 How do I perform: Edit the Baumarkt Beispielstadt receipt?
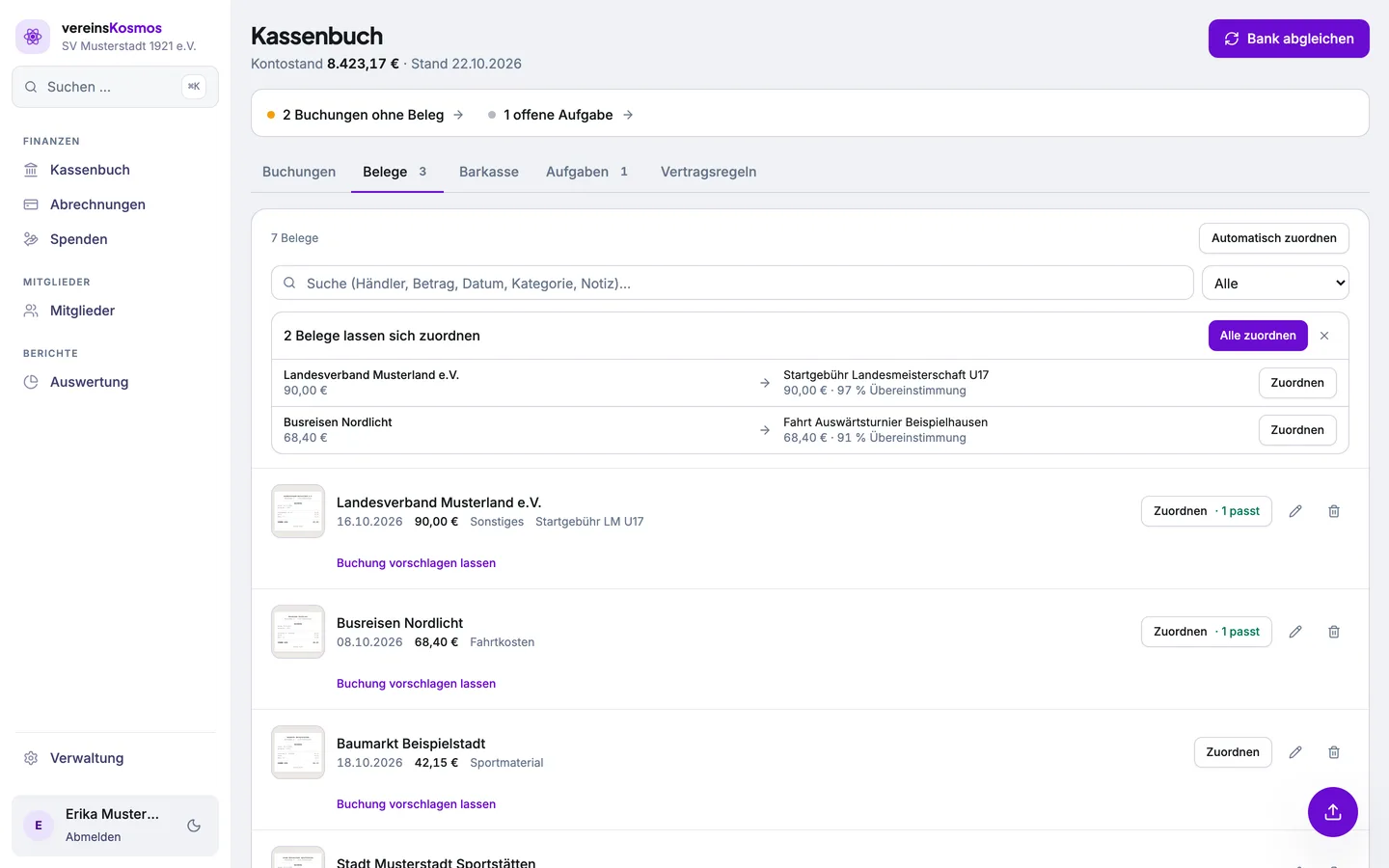pos(1295,752)
